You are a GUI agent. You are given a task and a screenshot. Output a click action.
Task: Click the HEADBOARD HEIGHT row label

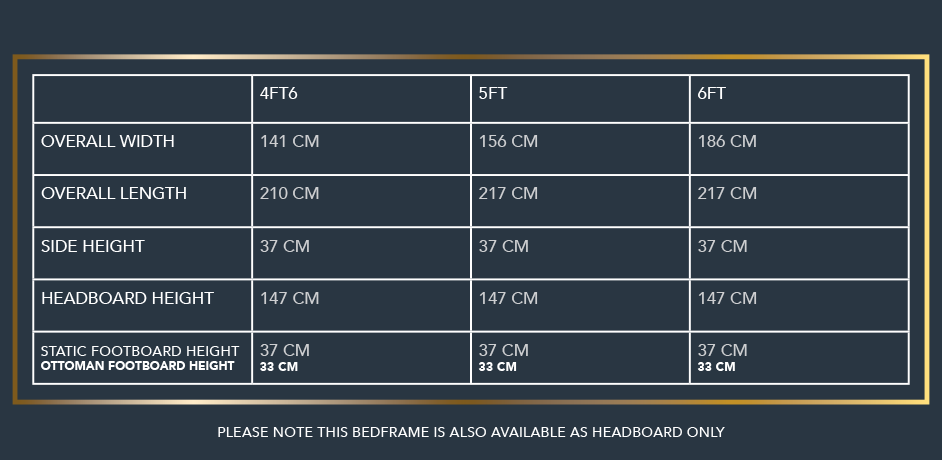[x=127, y=298]
